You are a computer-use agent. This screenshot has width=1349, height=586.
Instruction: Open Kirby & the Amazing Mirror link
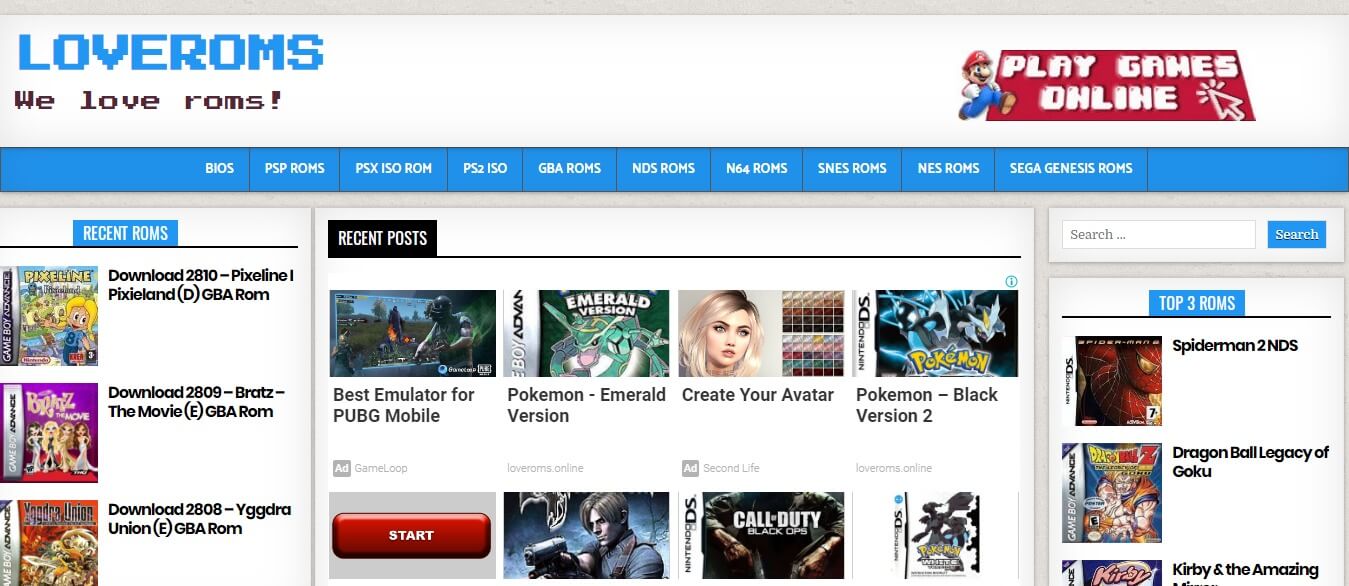1245,573
